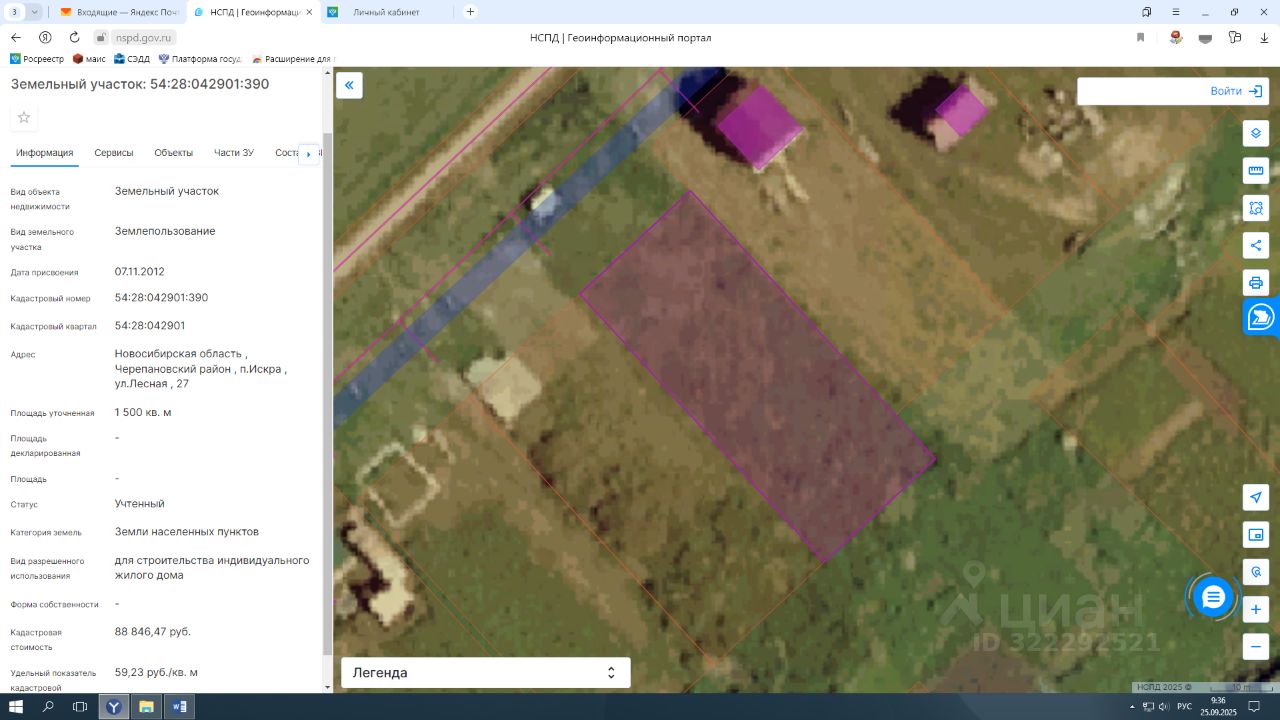Click the nspd.gov.ru address field
The image size is (1280, 720).
click(x=145, y=37)
